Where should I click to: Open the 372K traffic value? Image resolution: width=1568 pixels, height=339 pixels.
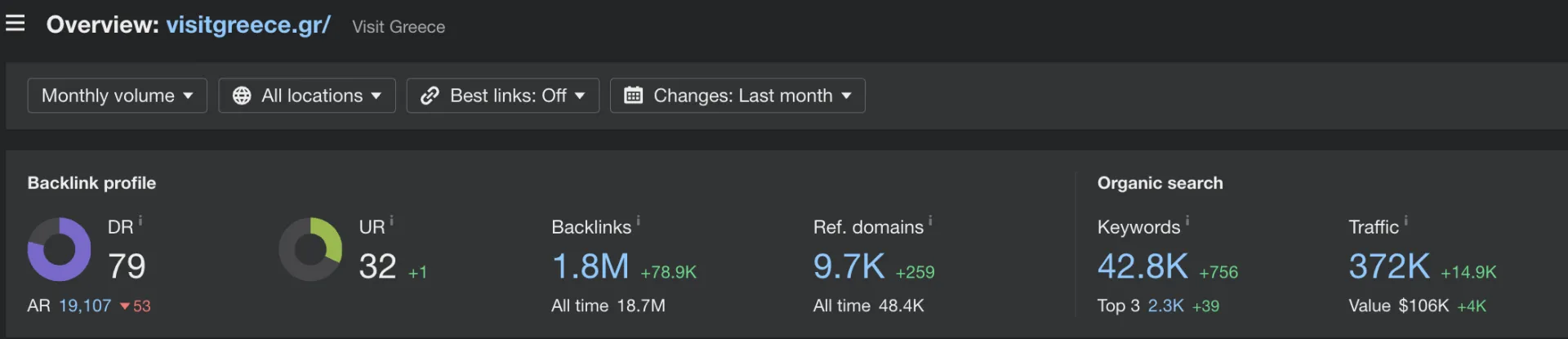click(1389, 266)
